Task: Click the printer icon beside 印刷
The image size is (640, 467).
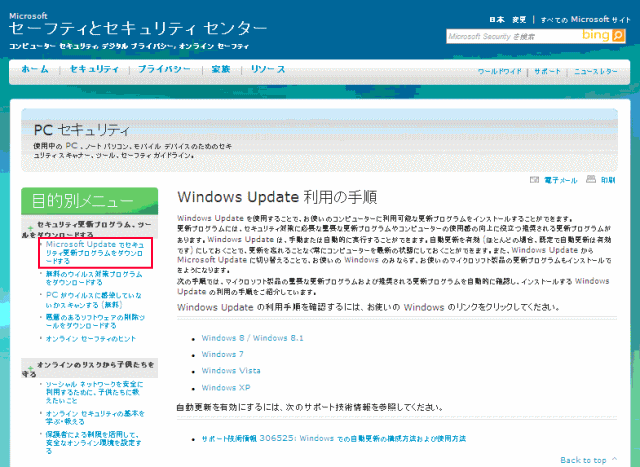Action: point(591,179)
